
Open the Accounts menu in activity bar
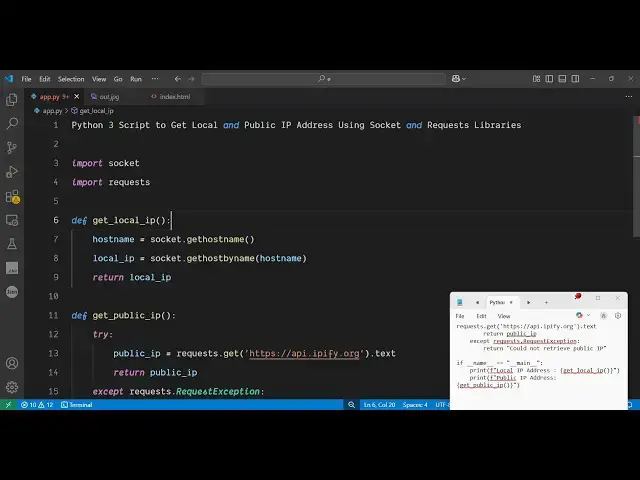tap(12, 363)
